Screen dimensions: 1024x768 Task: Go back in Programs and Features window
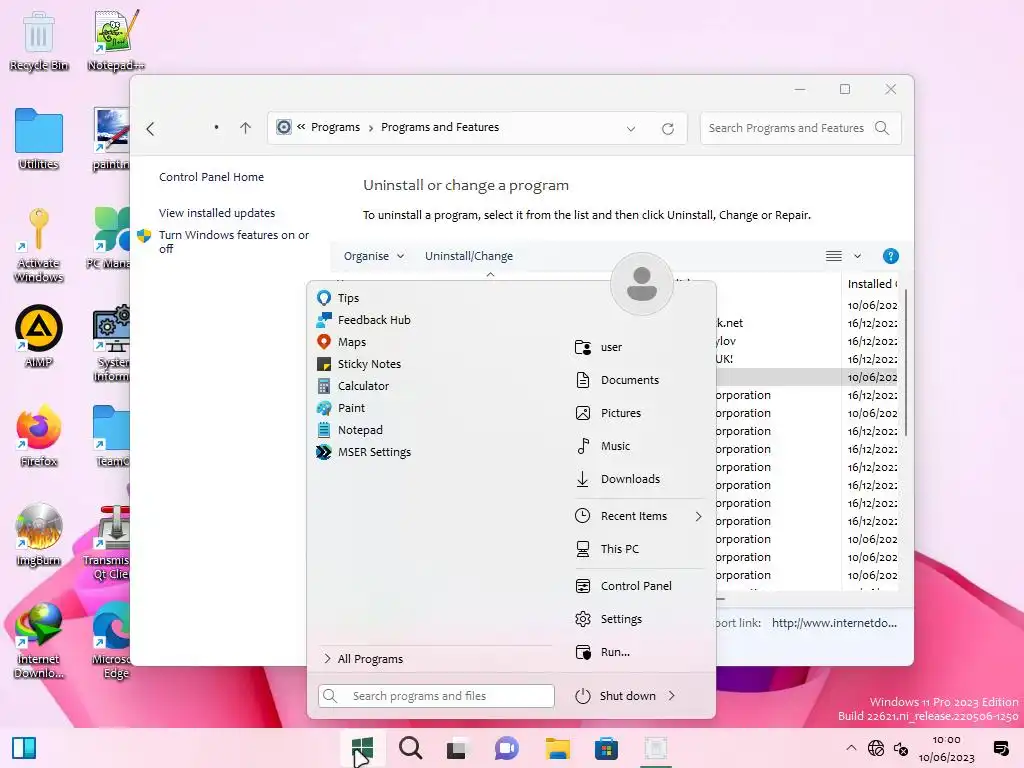[x=151, y=129]
